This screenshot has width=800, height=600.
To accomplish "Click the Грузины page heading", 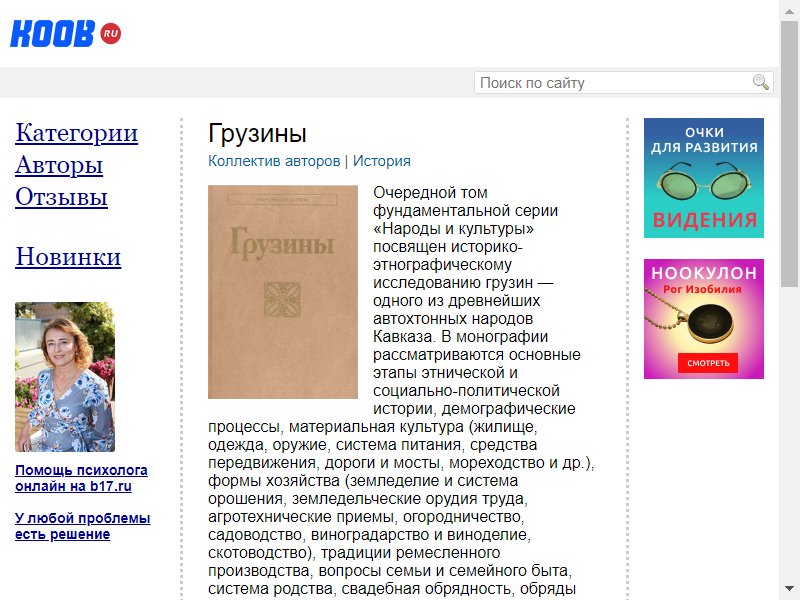I will (257, 134).
